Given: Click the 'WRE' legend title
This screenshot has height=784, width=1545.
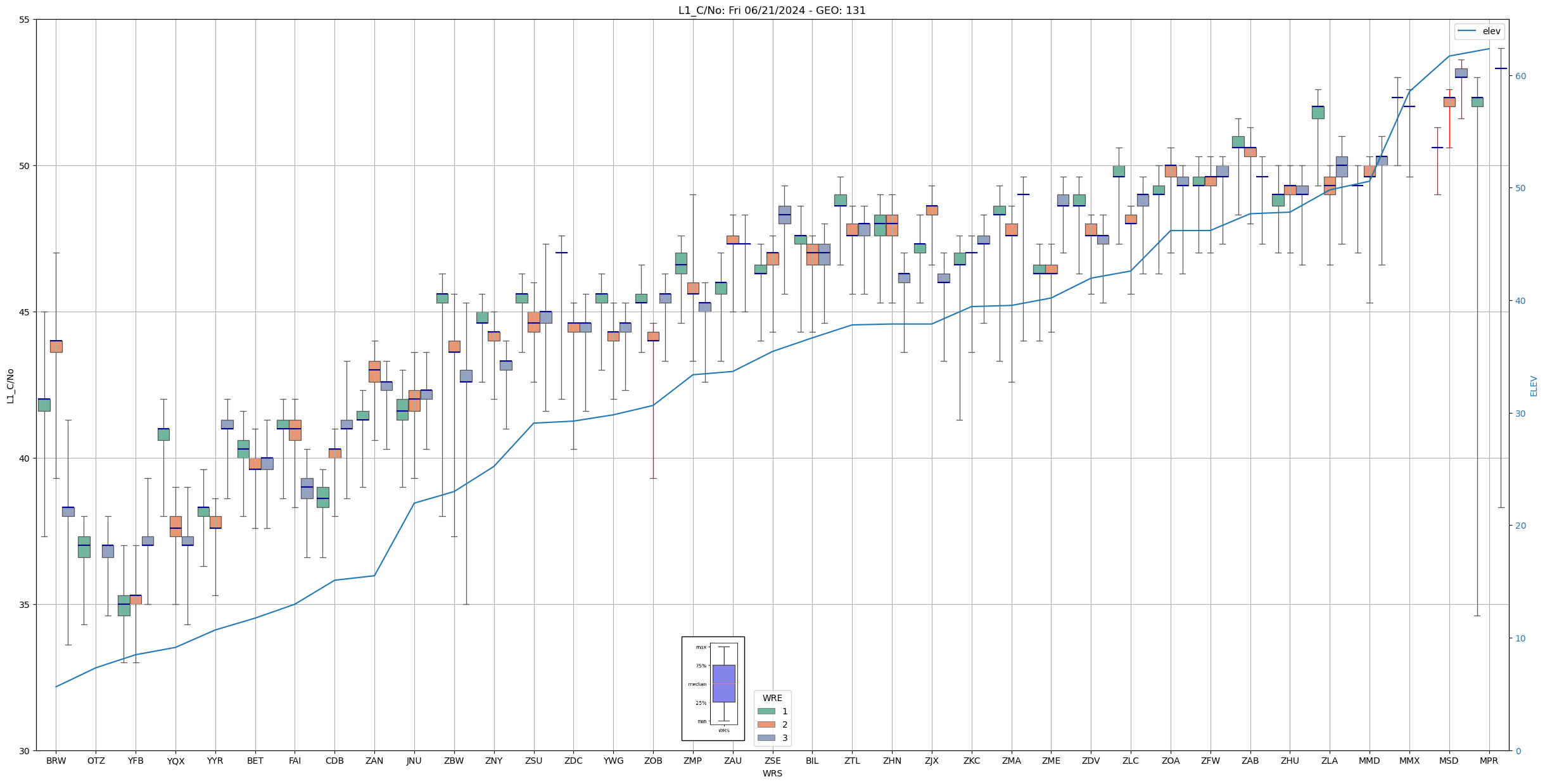Looking at the screenshot, I should pyautogui.click(x=772, y=698).
